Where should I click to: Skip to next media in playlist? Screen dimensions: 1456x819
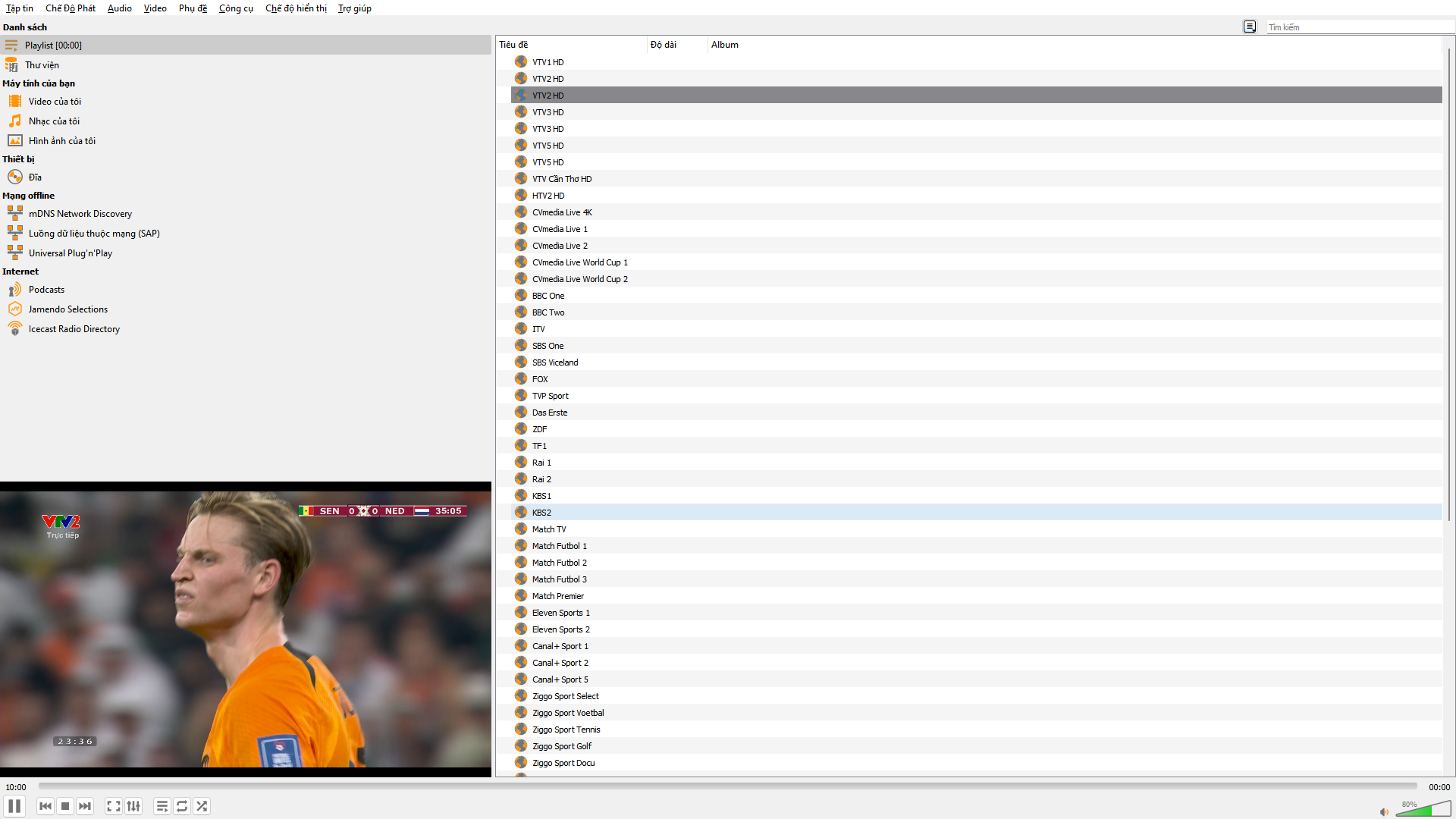click(x=85, y=806)
